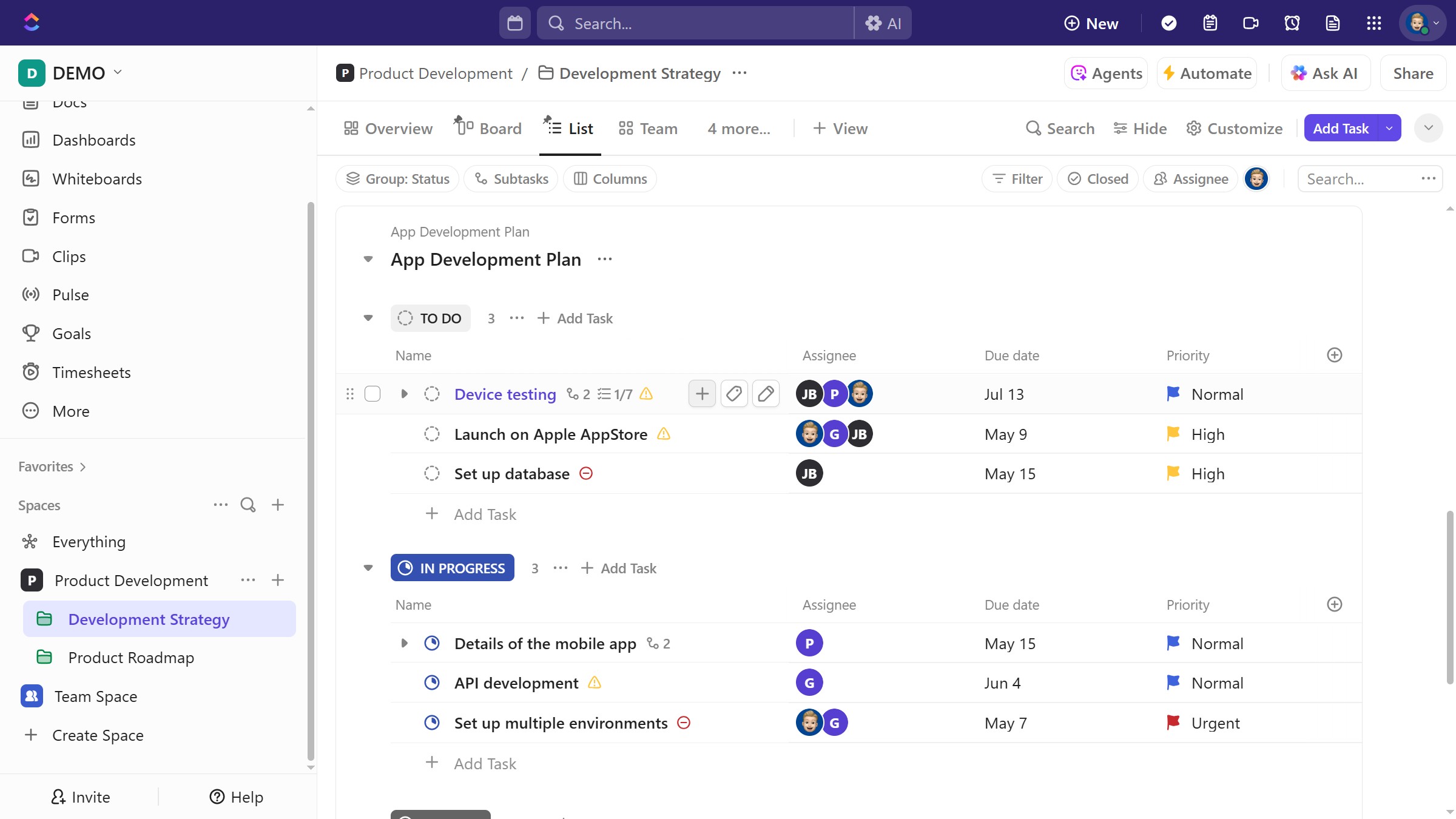Click the blocked icon next to Set up database

[586, 473]
